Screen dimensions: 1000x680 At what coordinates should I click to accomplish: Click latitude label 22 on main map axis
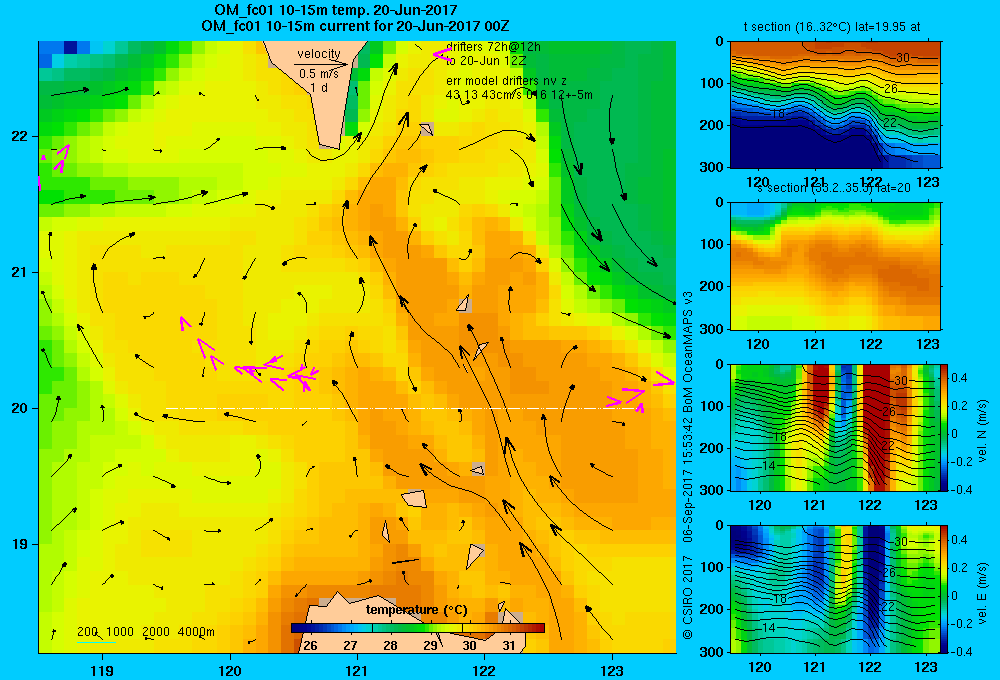(x=18, y=137)
